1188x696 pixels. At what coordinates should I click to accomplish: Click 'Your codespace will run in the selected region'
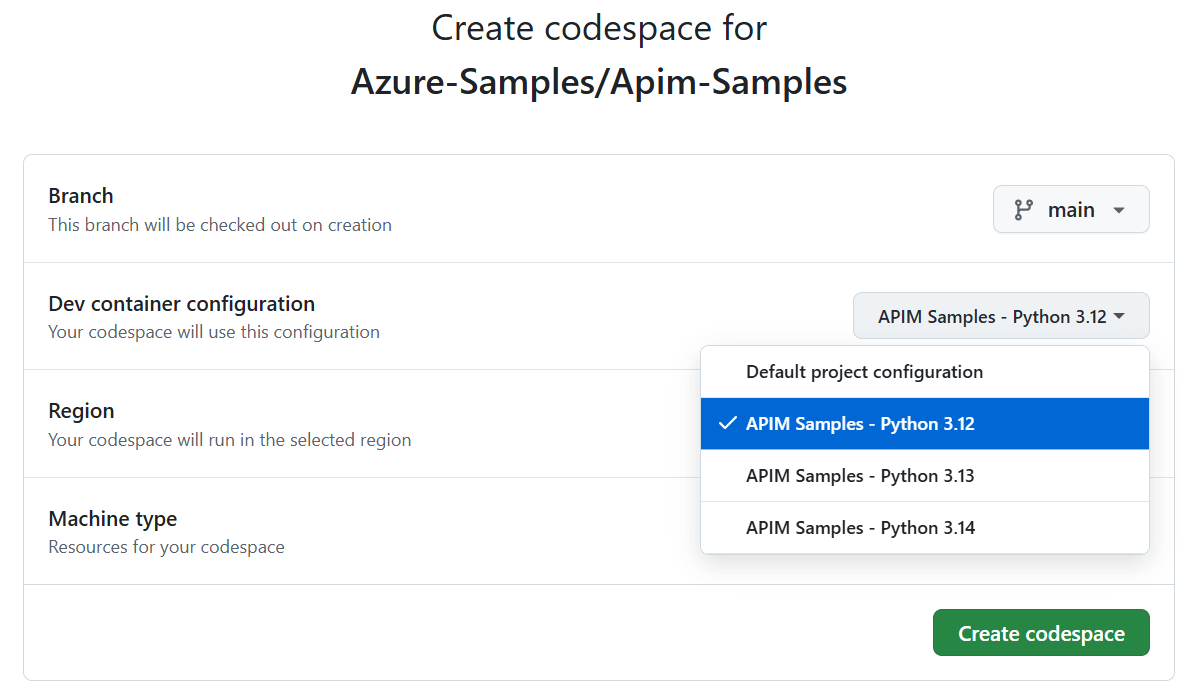click(230, 440)
